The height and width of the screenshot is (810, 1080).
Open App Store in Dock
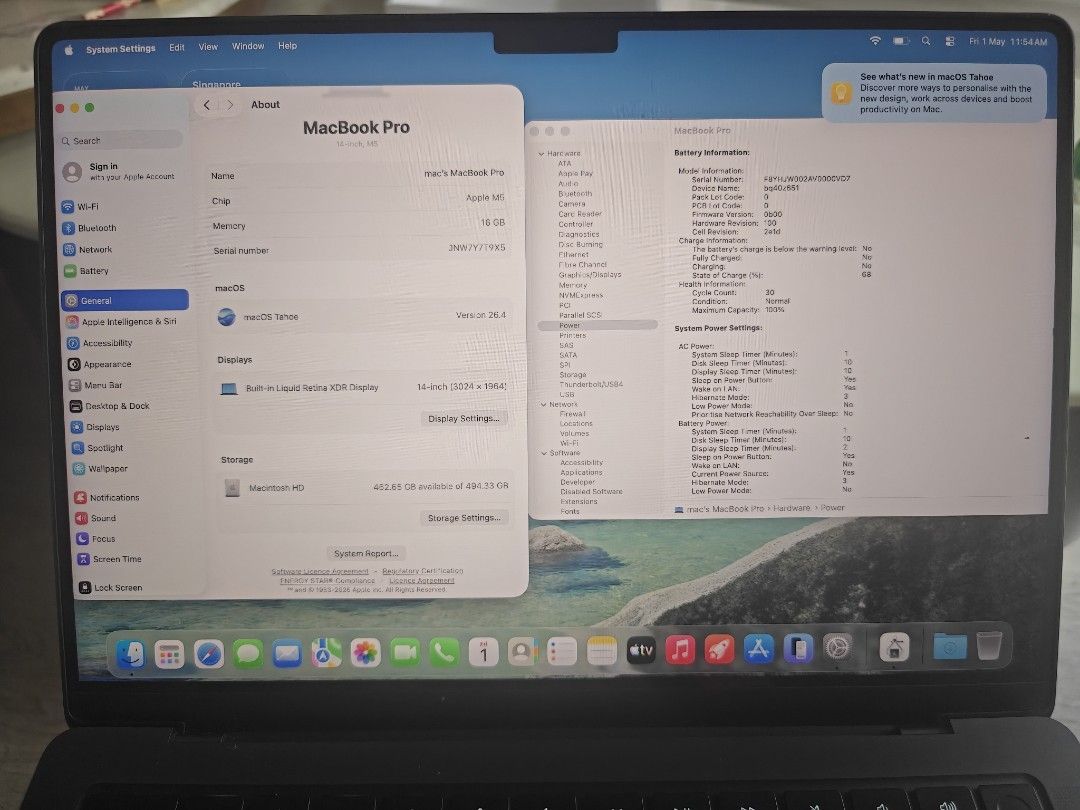click(758, 649)
